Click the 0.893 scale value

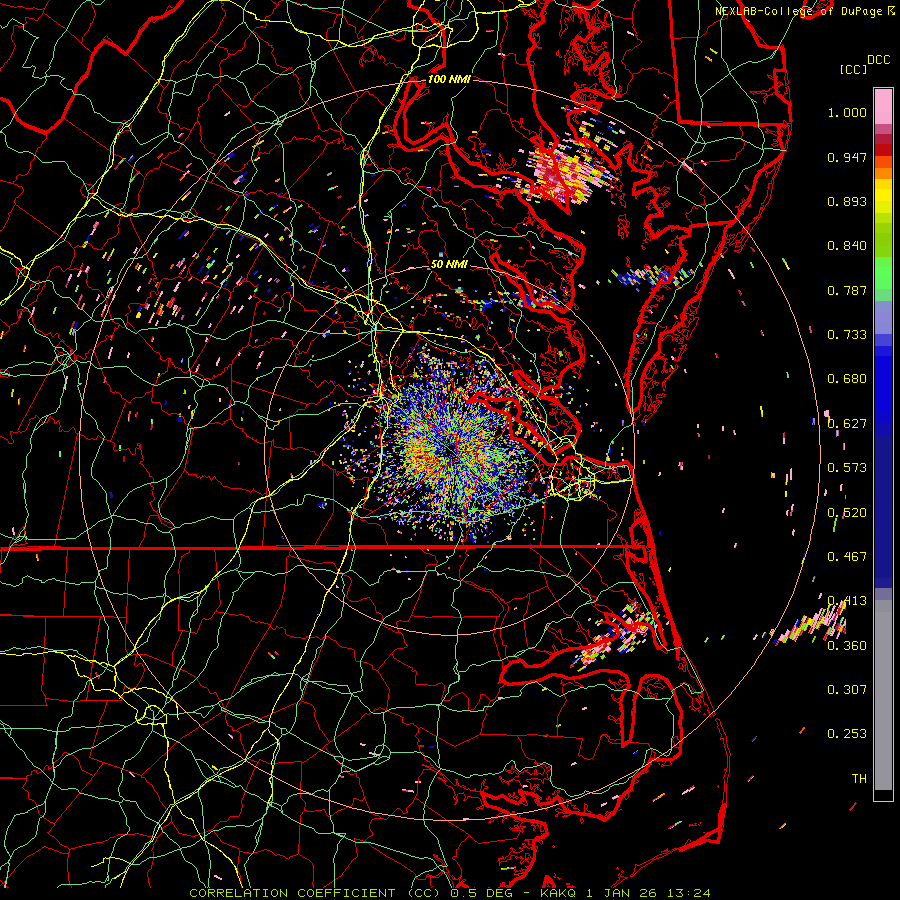coord(847,201)
